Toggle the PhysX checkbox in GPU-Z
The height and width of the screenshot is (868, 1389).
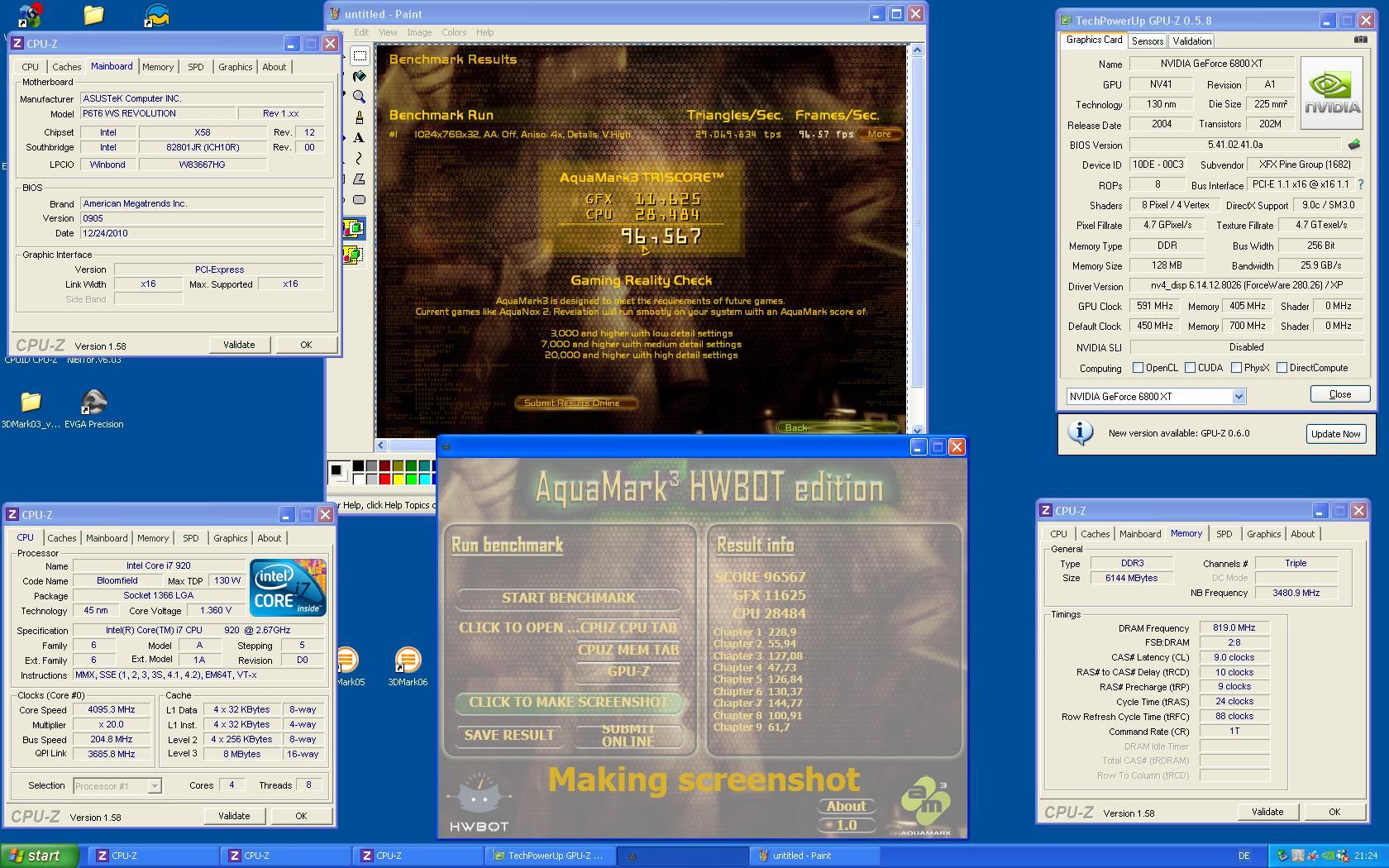pyautogui.click(x=1236, y=368)
